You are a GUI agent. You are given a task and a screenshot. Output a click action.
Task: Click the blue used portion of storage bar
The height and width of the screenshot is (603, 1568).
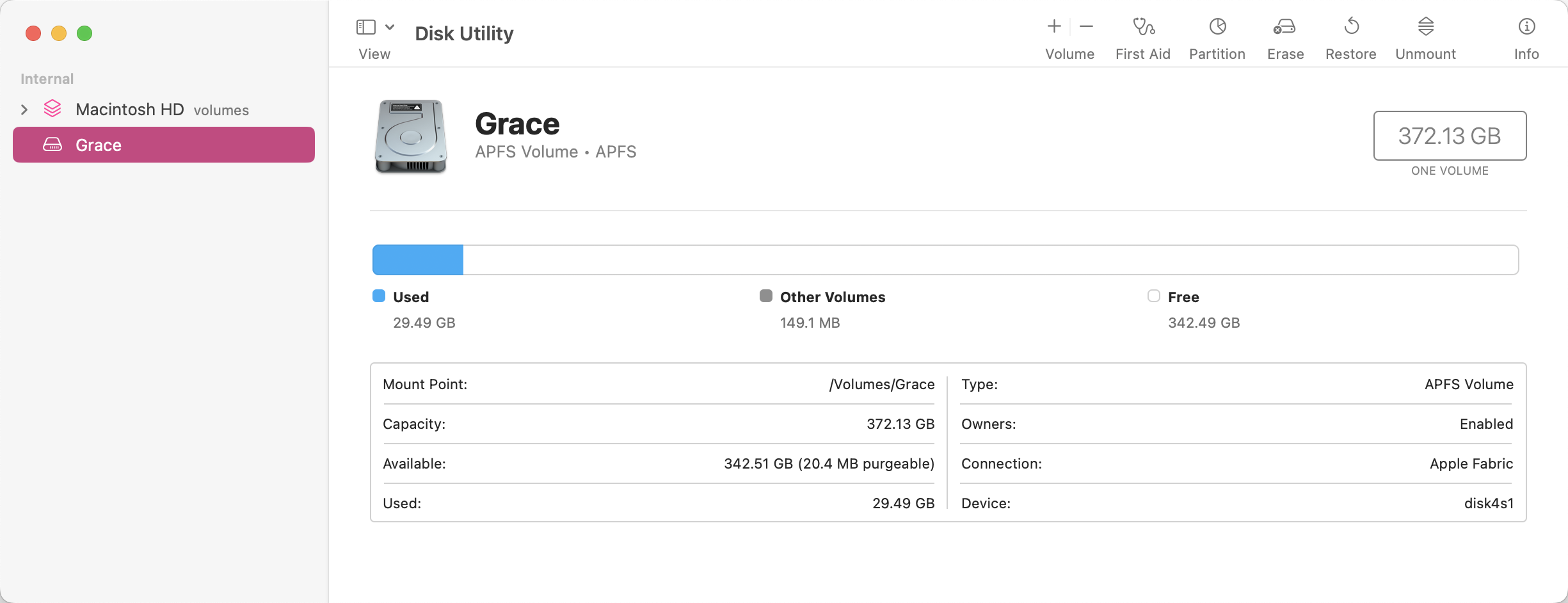click(418, 260)
